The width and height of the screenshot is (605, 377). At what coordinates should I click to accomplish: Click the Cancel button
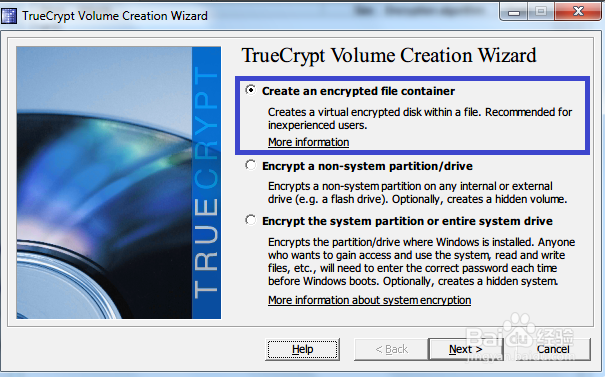pyautogui.click(x=553, y=349)
